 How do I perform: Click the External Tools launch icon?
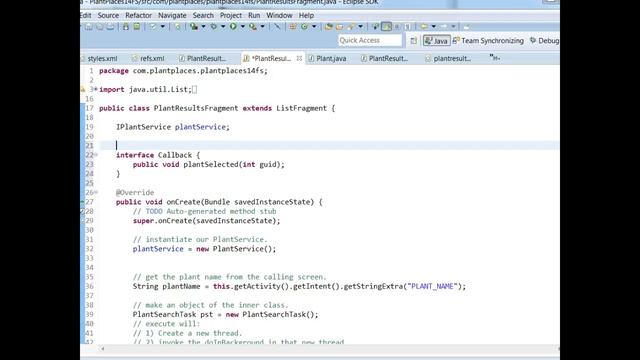[x=253, y=27]
